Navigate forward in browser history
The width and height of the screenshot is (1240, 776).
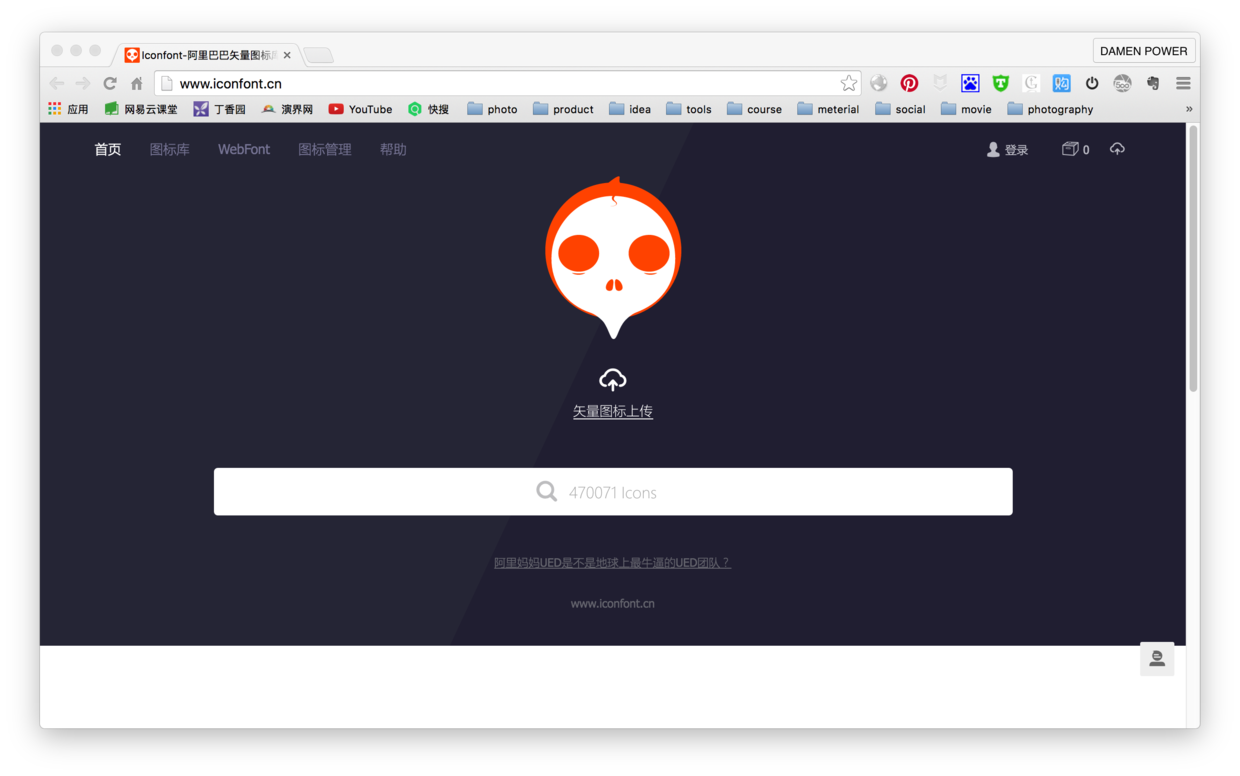pyautogui.click(x=83, y=83)
